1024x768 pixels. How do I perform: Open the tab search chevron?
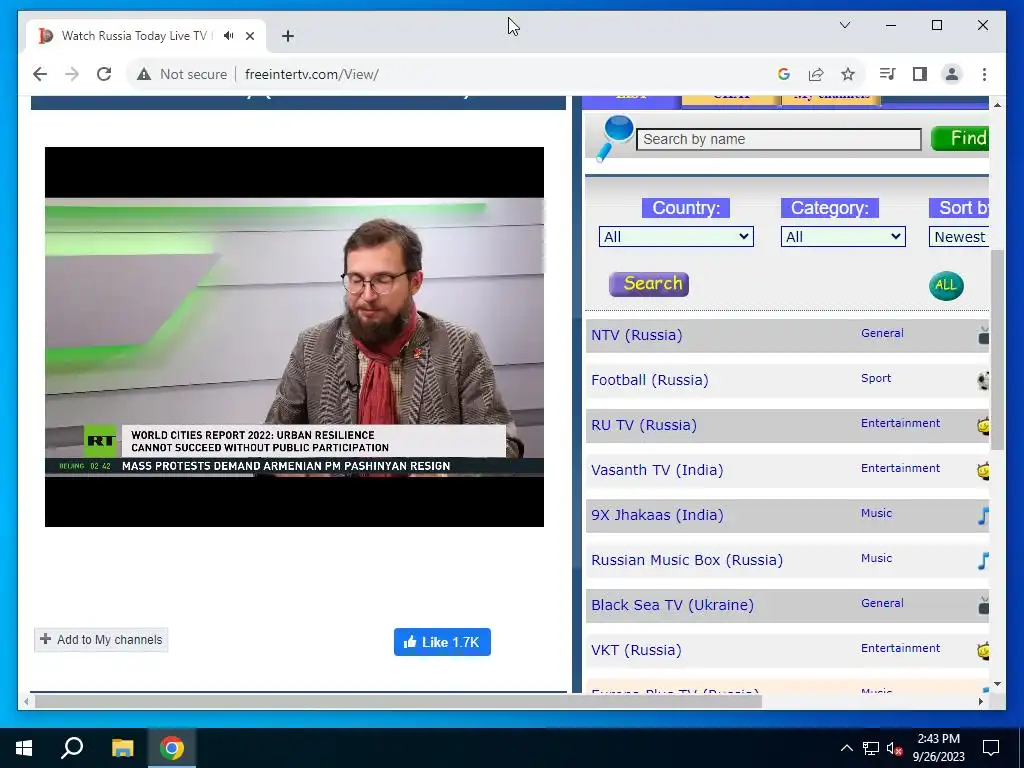point(845,25)
